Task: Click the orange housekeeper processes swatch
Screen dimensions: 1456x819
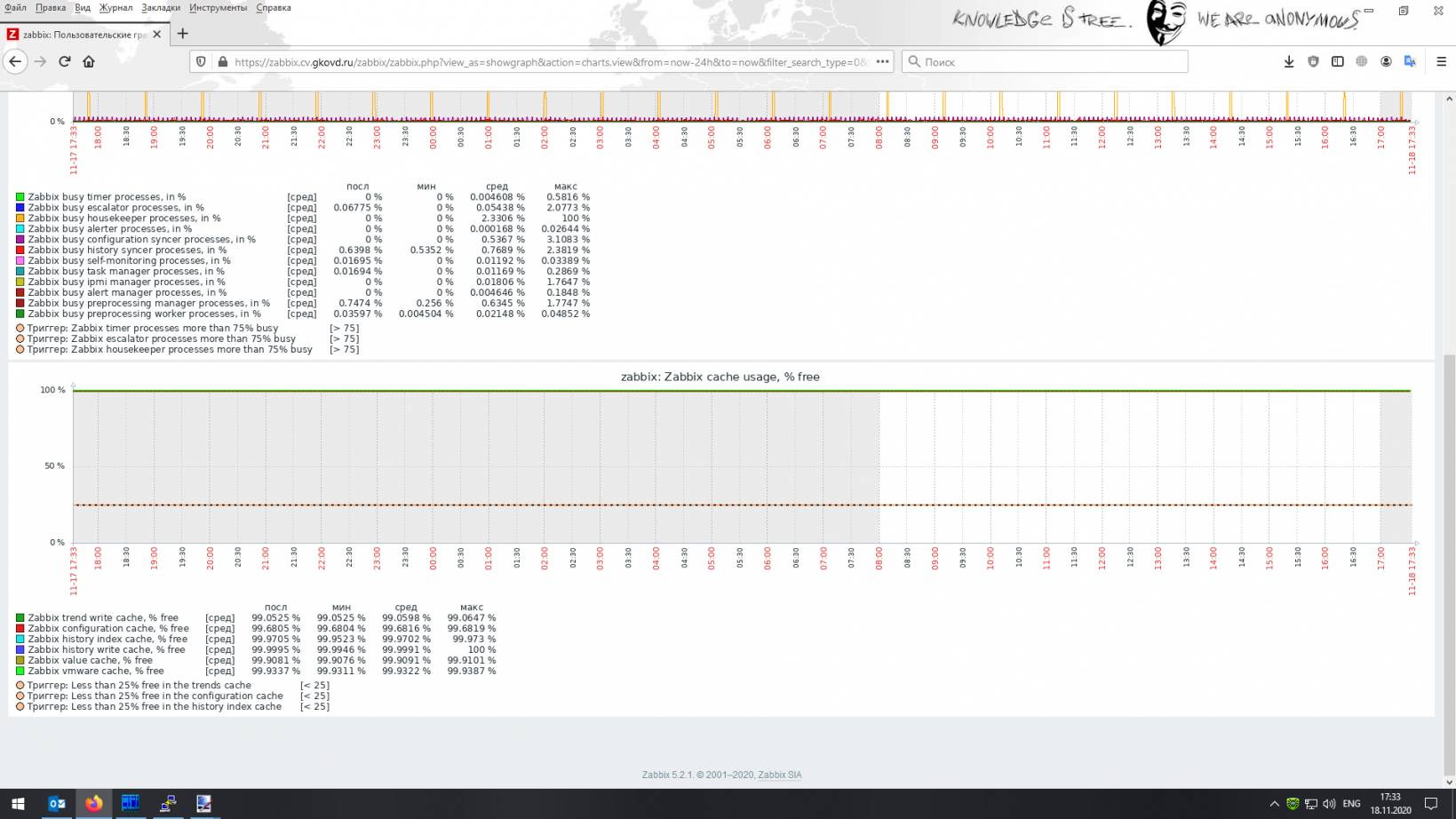Action: pos(20,219)
